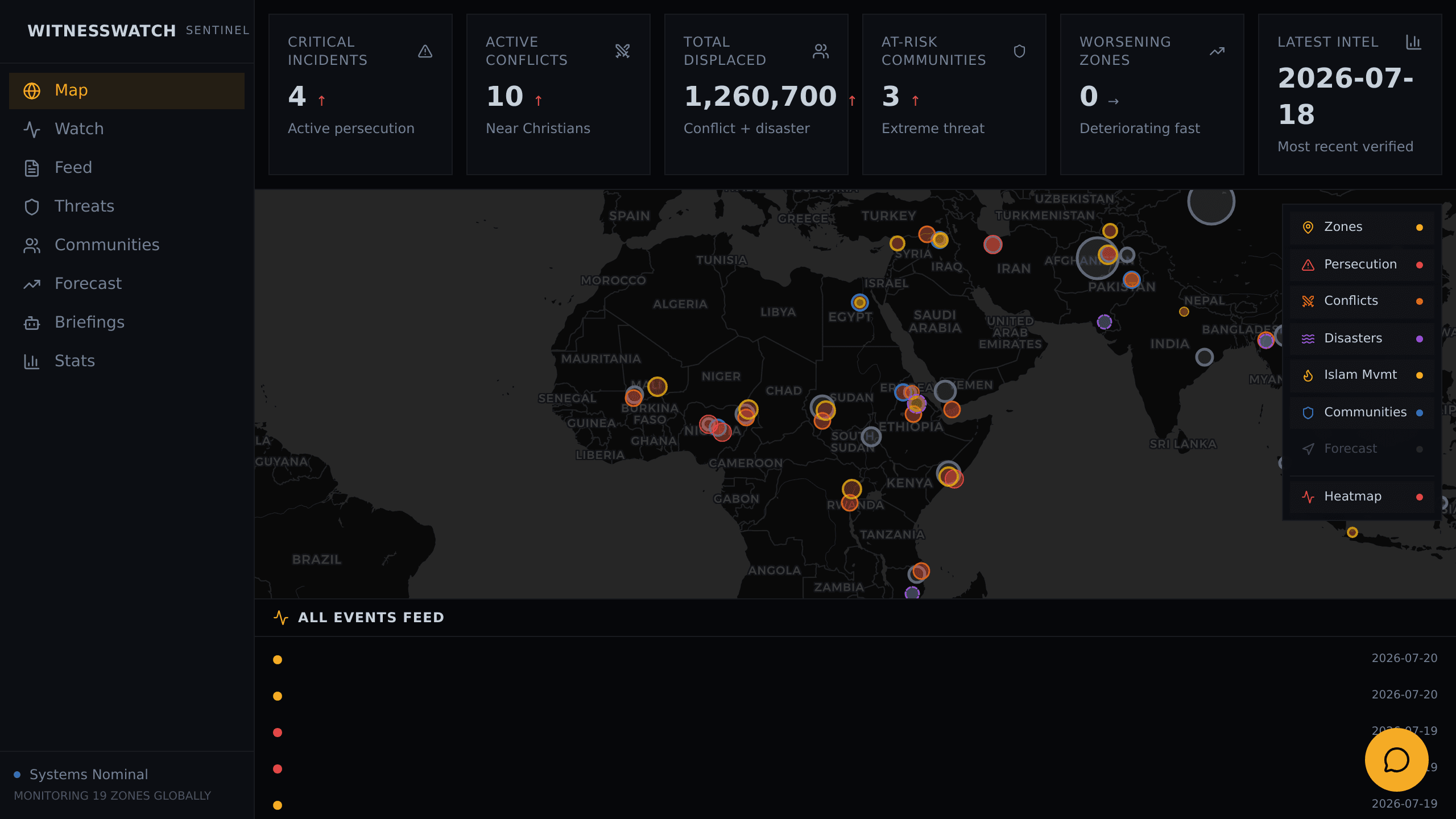Screen dimensions: 1456x819
Task: Open the Threats section
Action: pos(126,206)
